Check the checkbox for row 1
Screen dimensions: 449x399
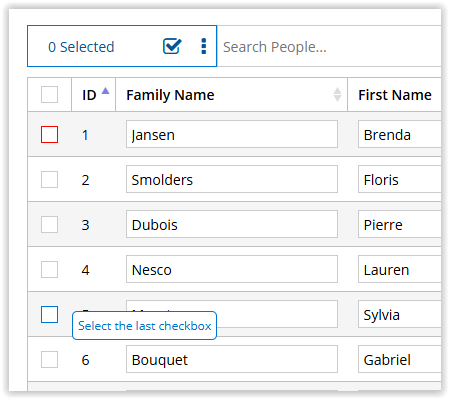(49, 134)
